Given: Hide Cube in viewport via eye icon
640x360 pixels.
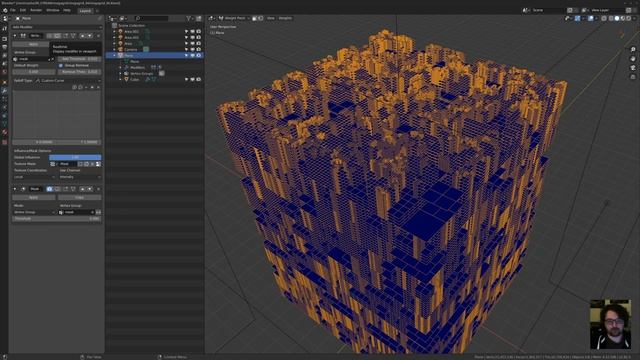Looking at the screenshot, I should tap(193, 80).
